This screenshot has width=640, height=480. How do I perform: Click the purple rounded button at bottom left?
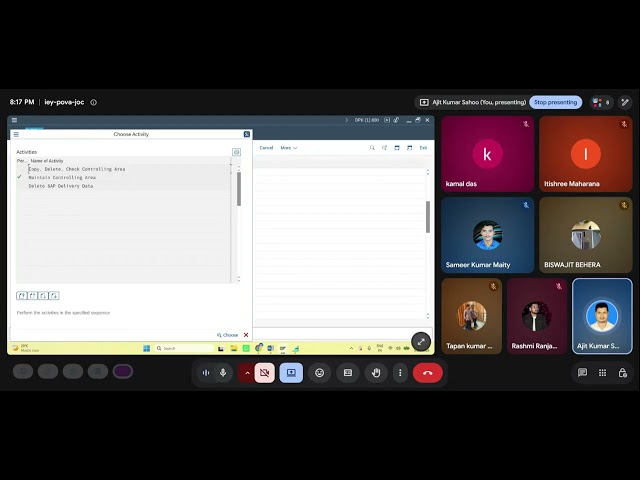[x=123, y=371]
